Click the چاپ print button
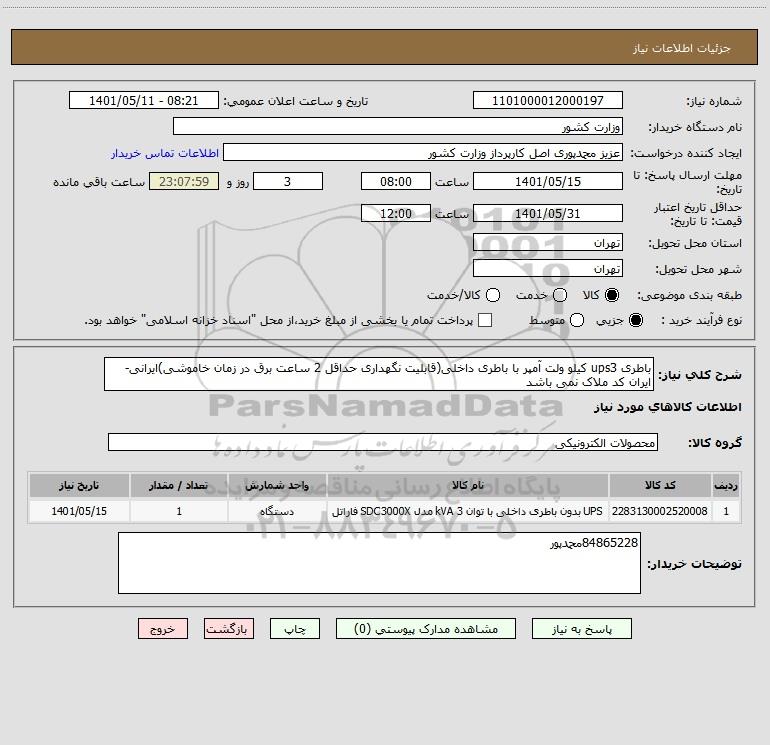 [x=295, y=629]
